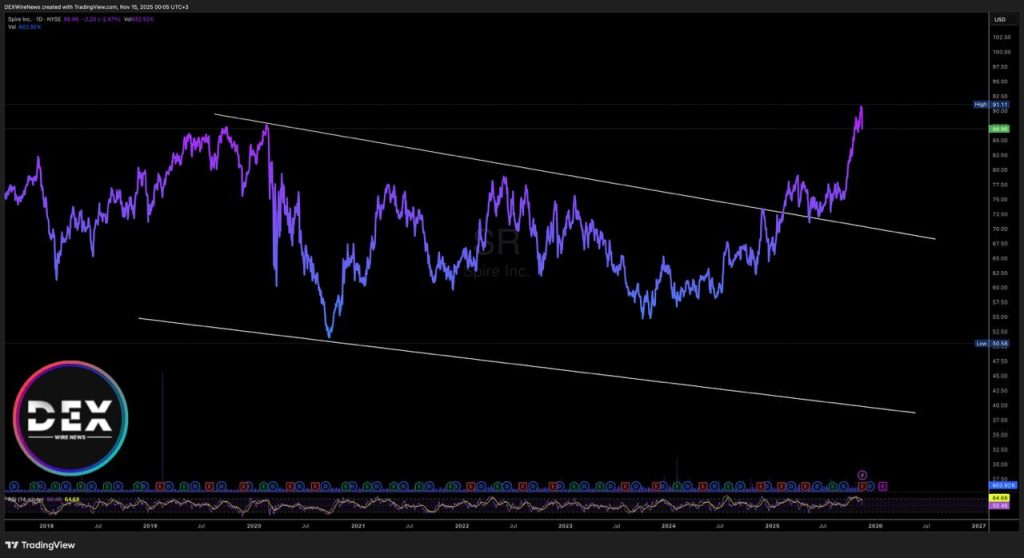1024x558 pixels.
Task: Open the TradingView logo link
Action: (x=40, y=545)
